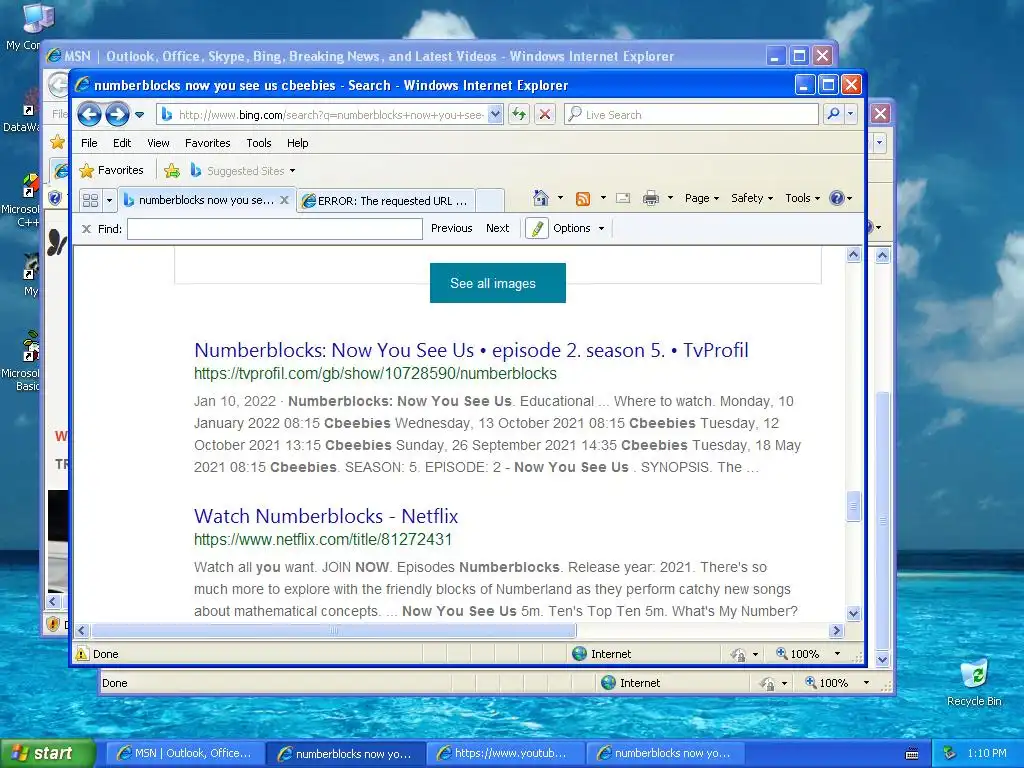Viewport: 1024px width, 768px height.
Task: Open the Safety command bar menu
Action: [752, 198]
